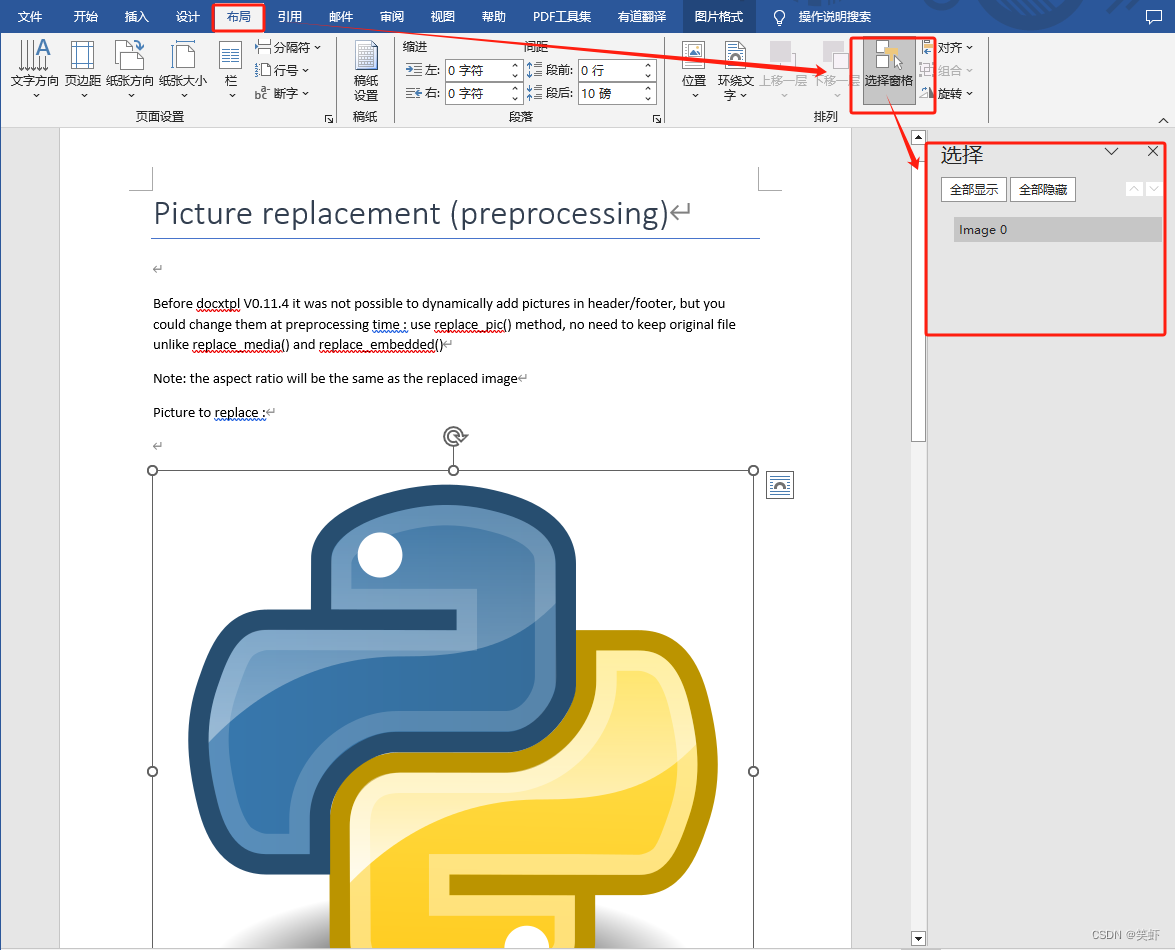
Task: Switch to the 布局 tab
Action: [238, 16]
